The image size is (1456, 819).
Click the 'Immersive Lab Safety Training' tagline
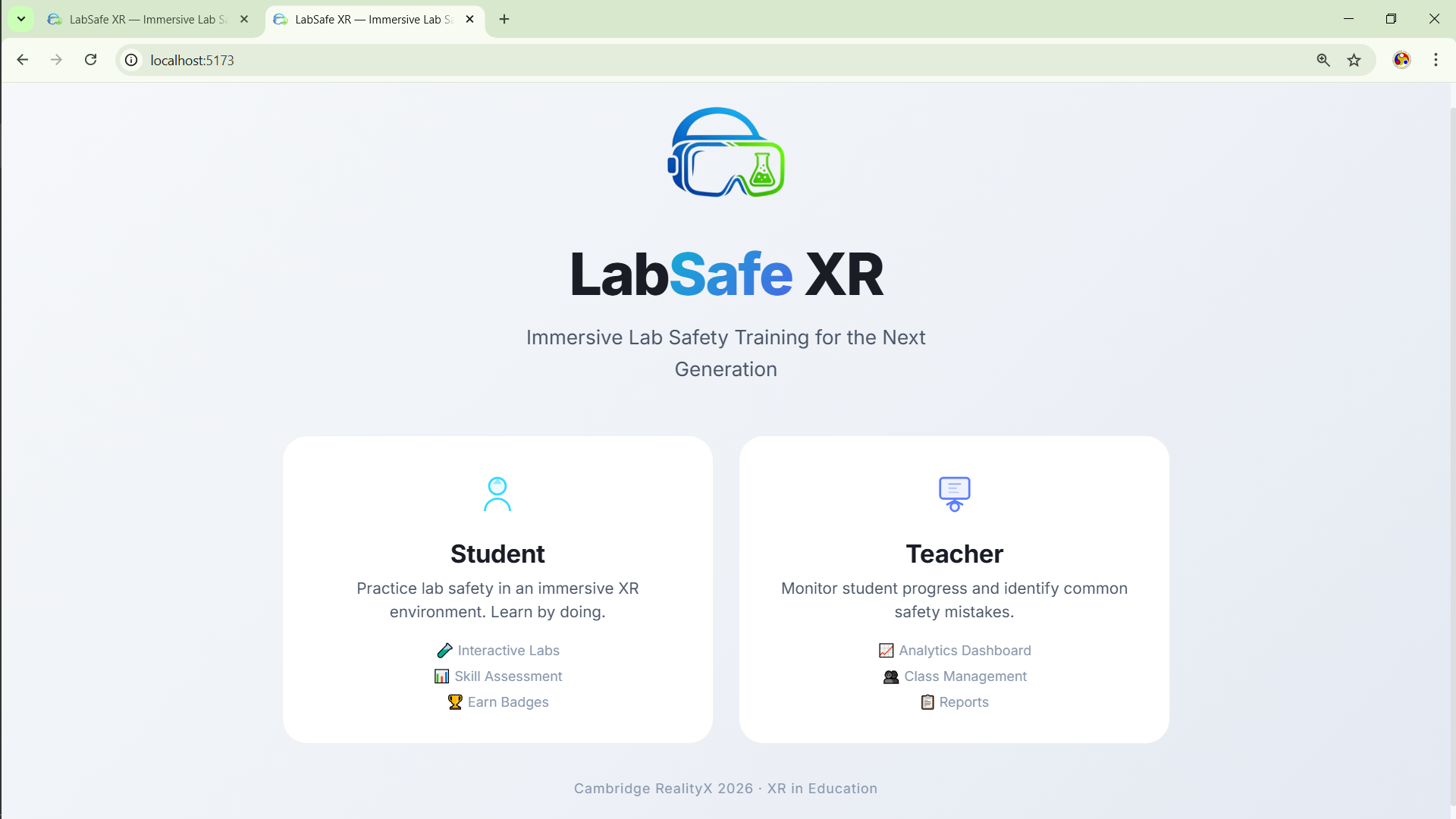(x=726, y=353)
